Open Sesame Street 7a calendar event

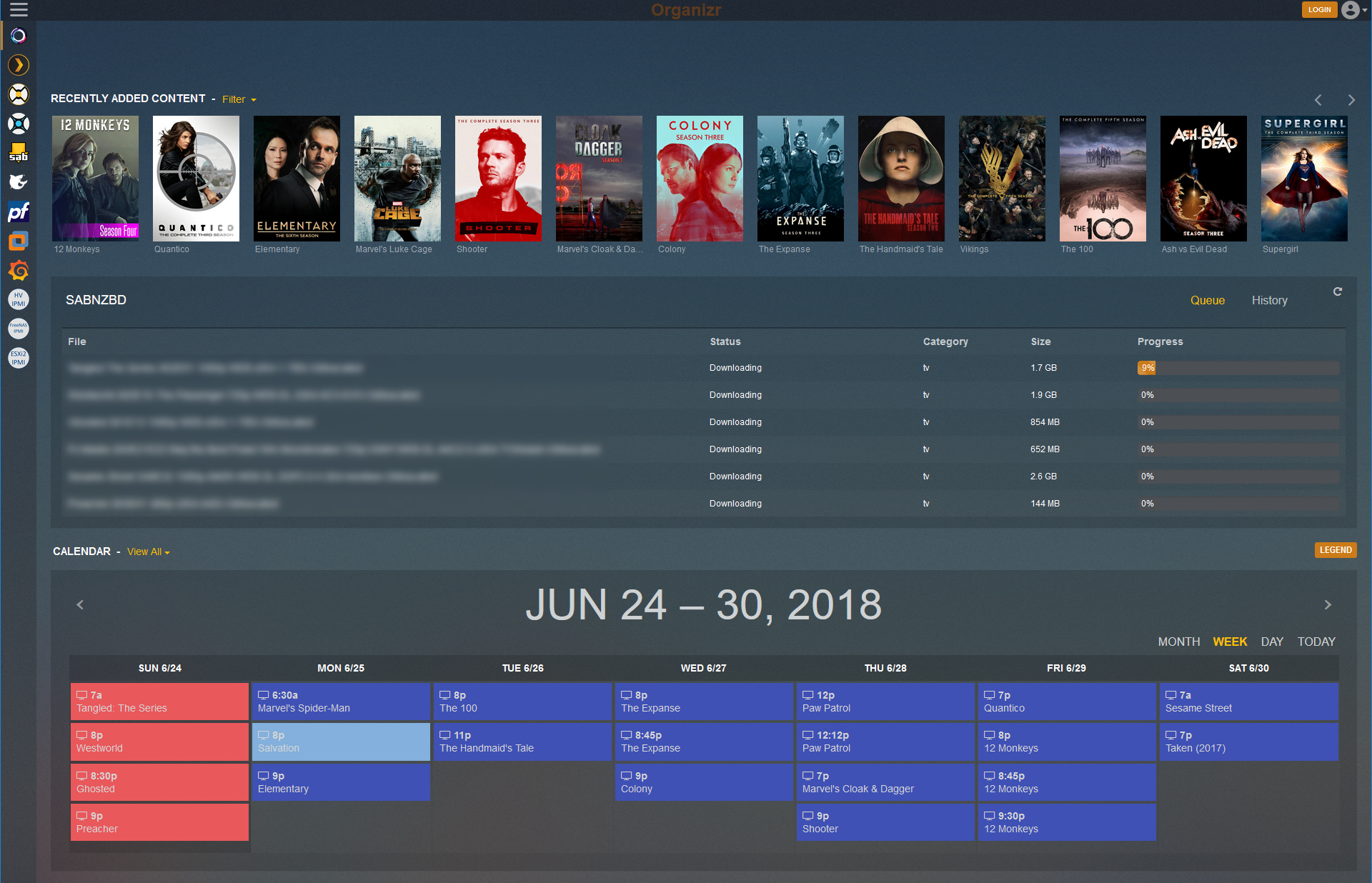coord(1248,702)
